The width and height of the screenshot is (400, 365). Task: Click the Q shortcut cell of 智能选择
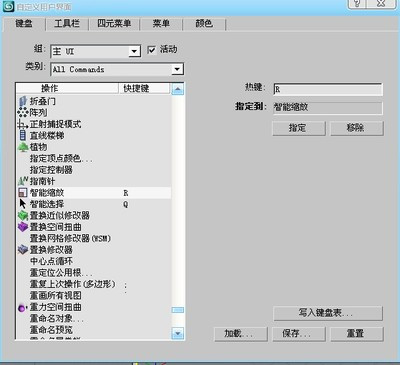point(126,204)
